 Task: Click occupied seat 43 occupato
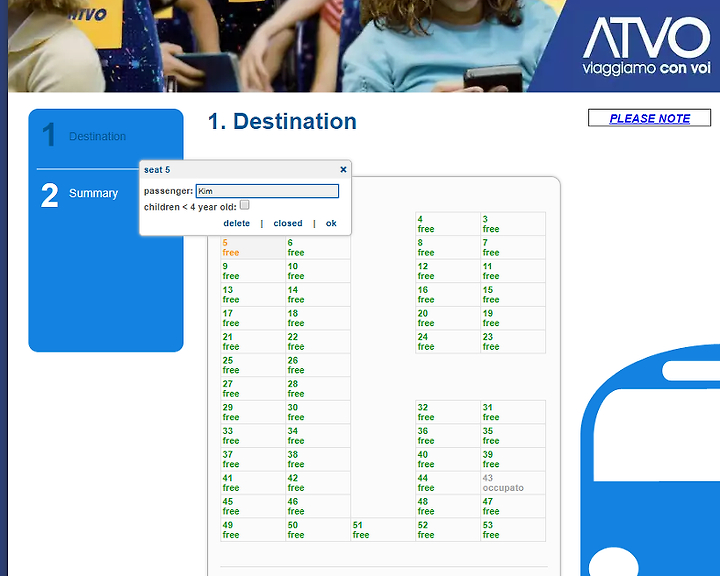[513, 483]
